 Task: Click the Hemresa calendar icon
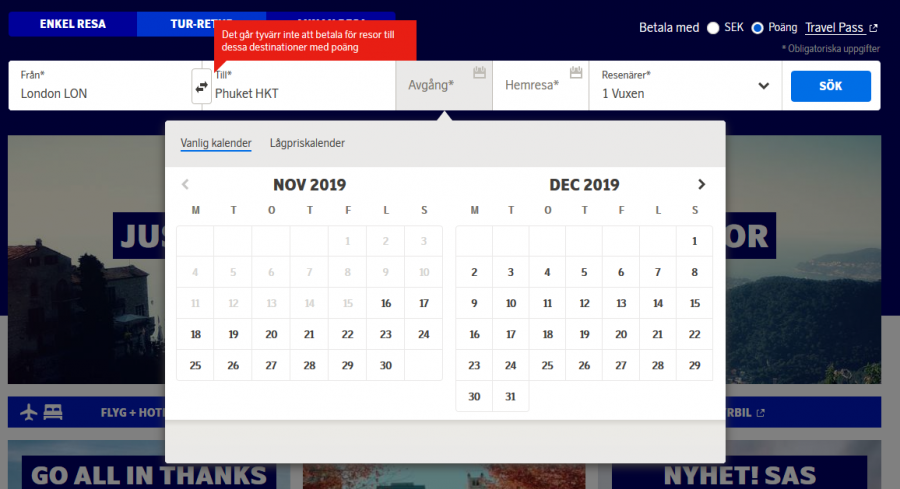(x=575, y=73)
